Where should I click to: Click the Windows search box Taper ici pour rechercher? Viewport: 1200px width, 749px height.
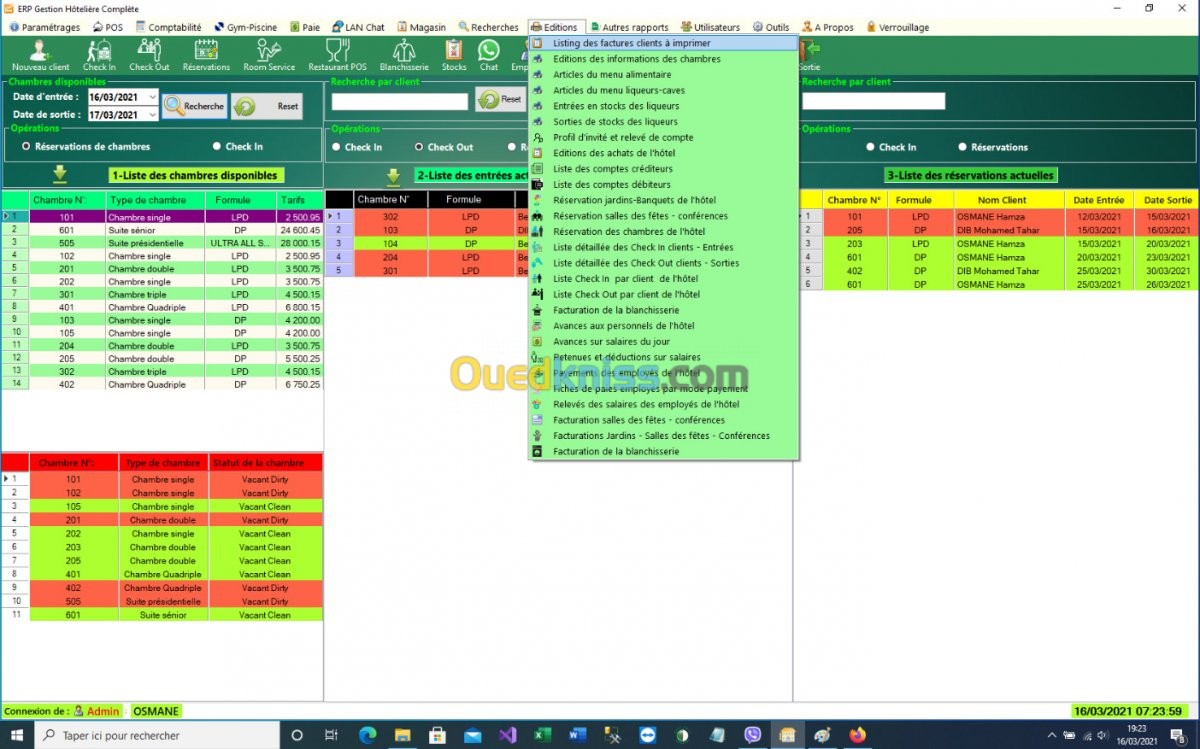pyautogui.click(x=157, y=735)
